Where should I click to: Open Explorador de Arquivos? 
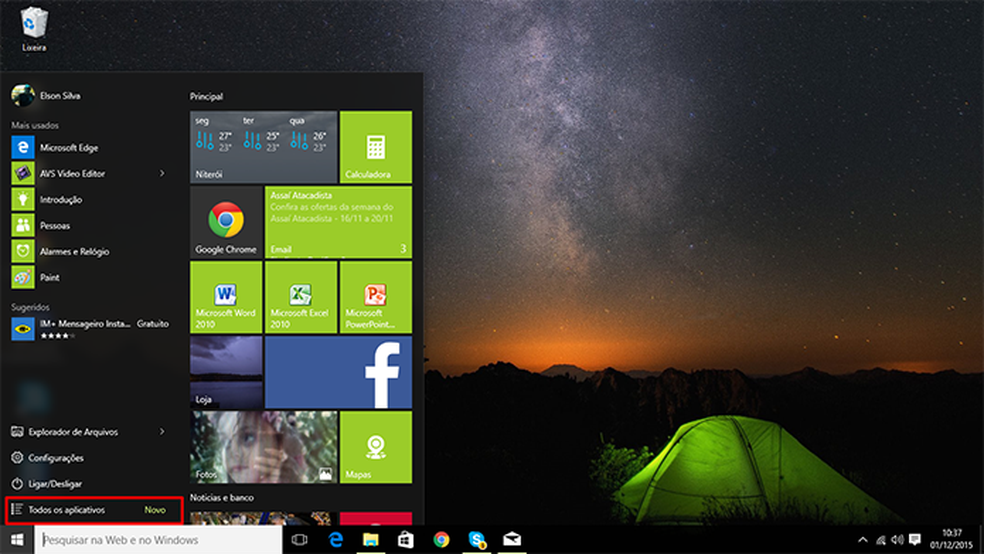(x=72, y=432)
